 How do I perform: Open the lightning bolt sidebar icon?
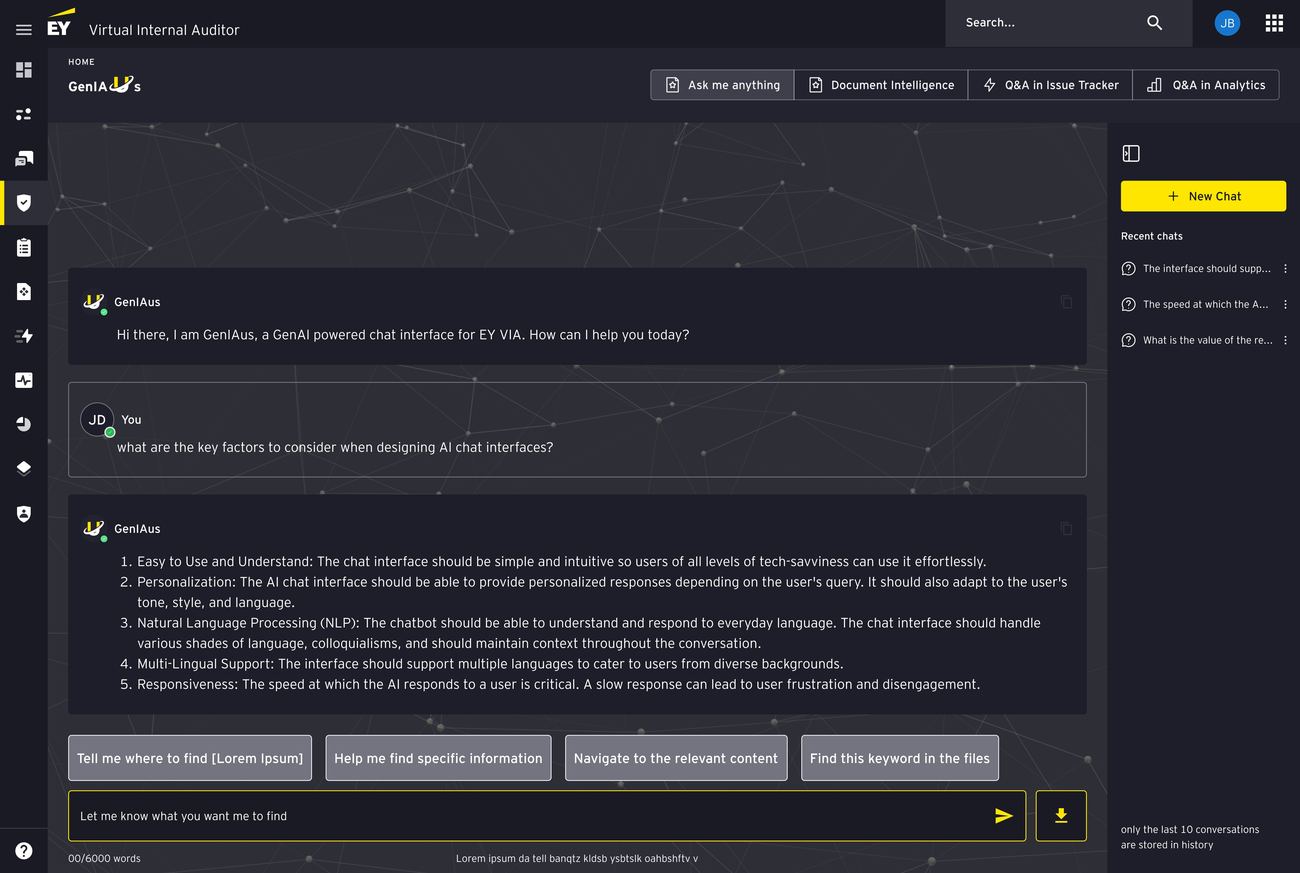[24, 336]
